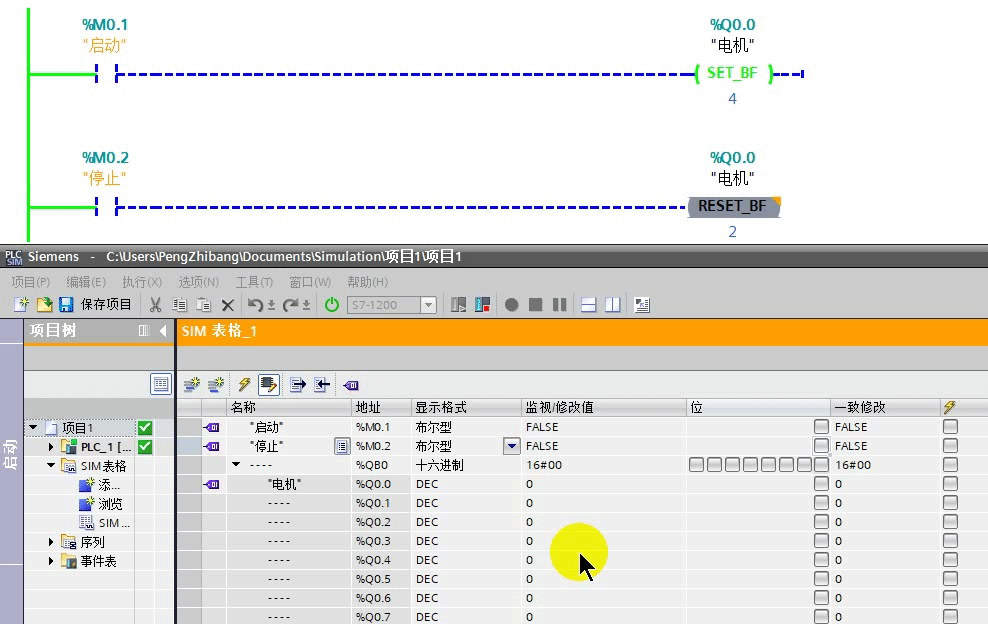Open the 执行(X) menu

pos(141,282)
